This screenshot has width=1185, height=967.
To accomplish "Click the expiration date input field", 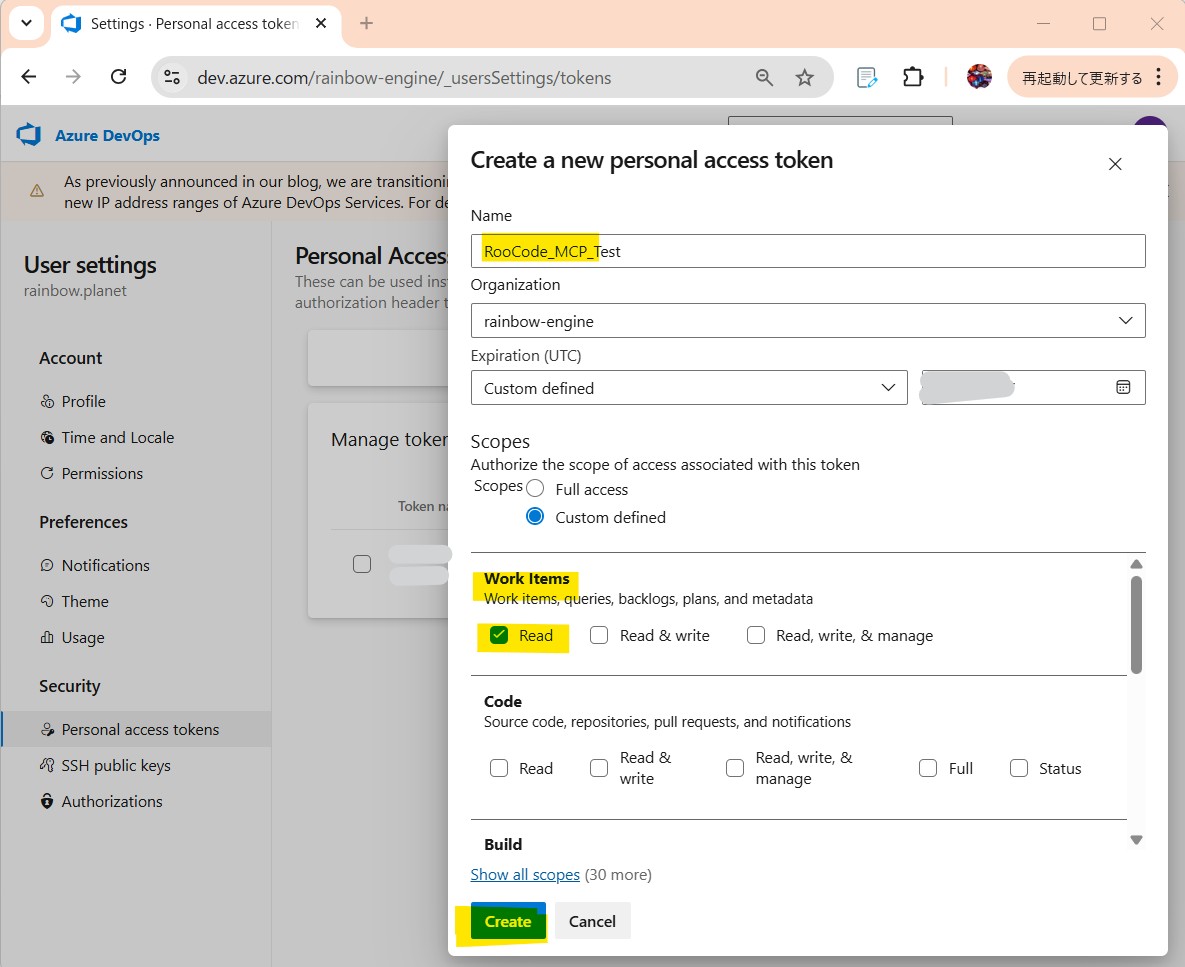I will pyautogui.click(x=1033, y=388).
